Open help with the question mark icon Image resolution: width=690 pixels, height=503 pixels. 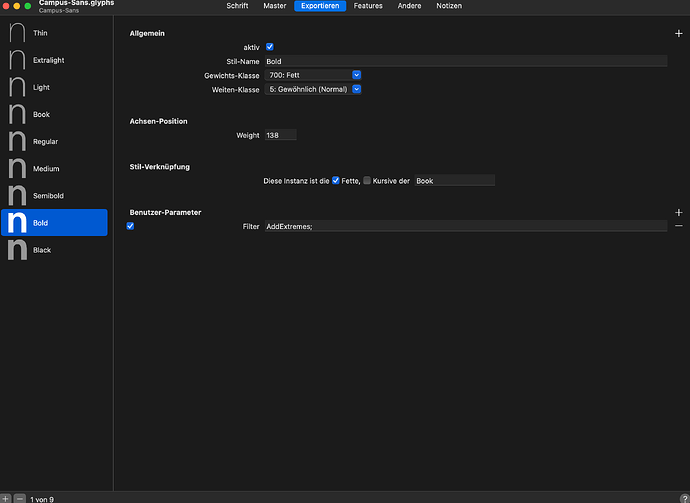coord(683,497)
